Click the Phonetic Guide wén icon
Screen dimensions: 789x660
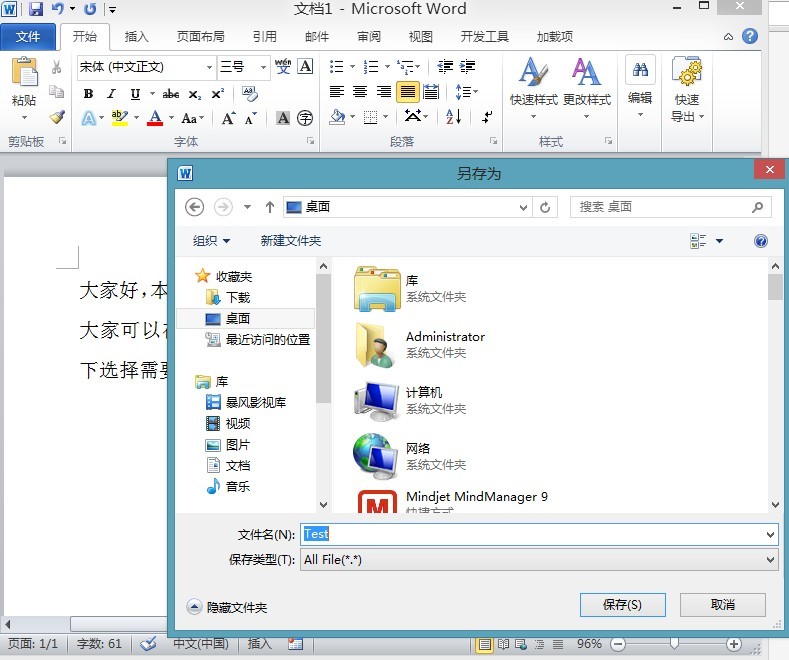coord(283,66)
